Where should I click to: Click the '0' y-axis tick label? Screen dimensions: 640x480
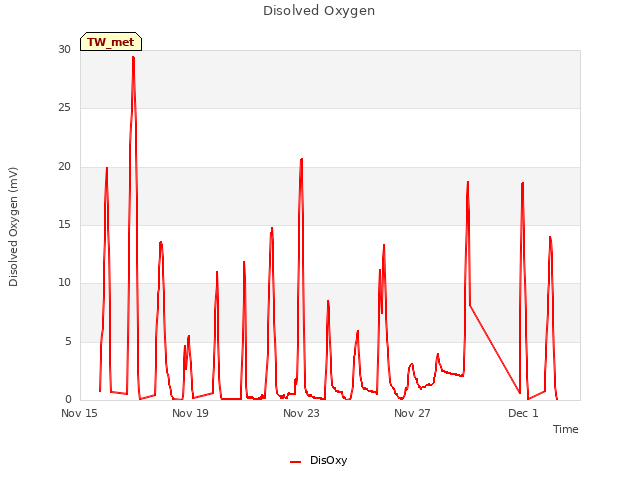click(x=68, y=399)
